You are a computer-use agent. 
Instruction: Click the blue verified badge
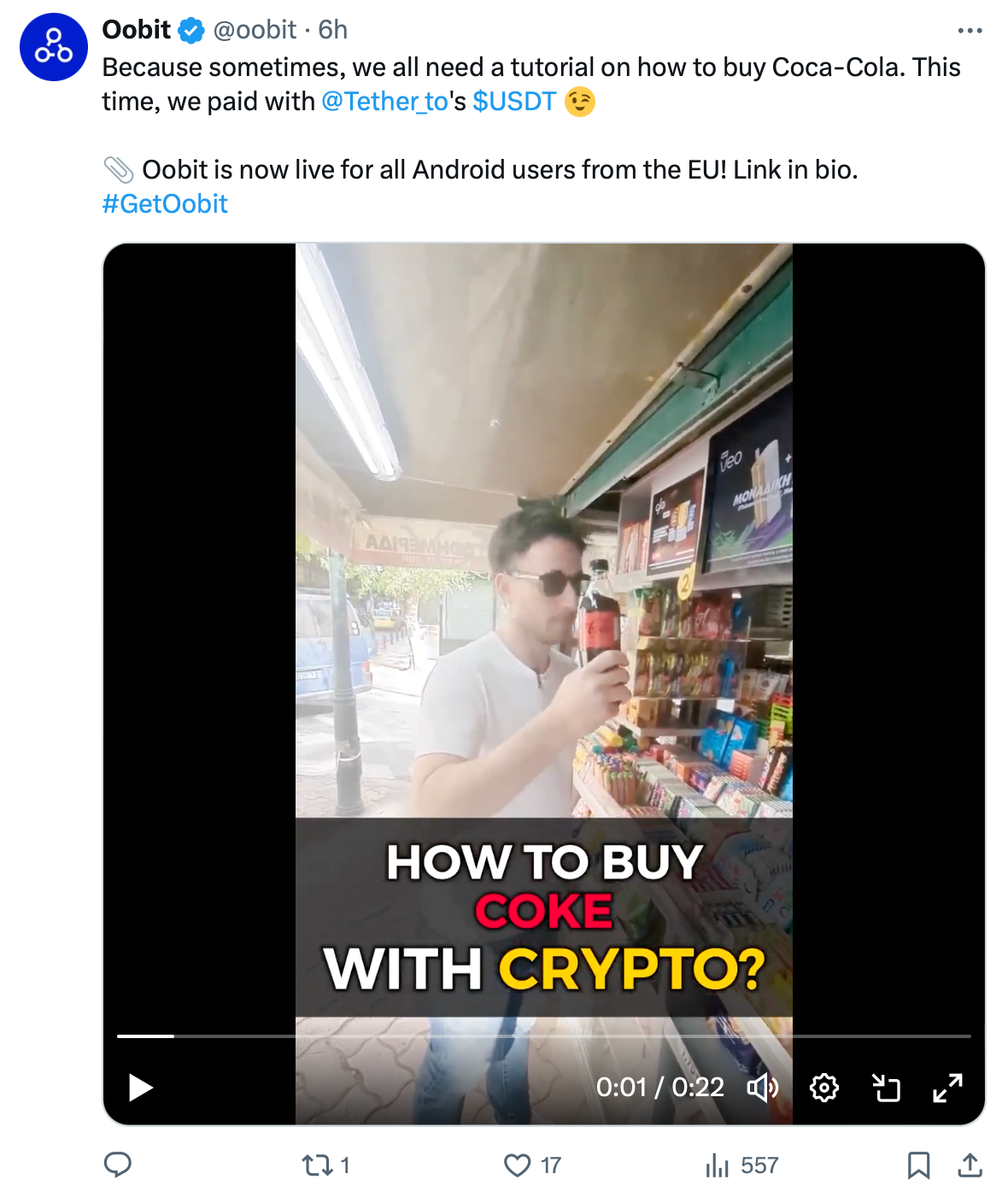point(191,31)
